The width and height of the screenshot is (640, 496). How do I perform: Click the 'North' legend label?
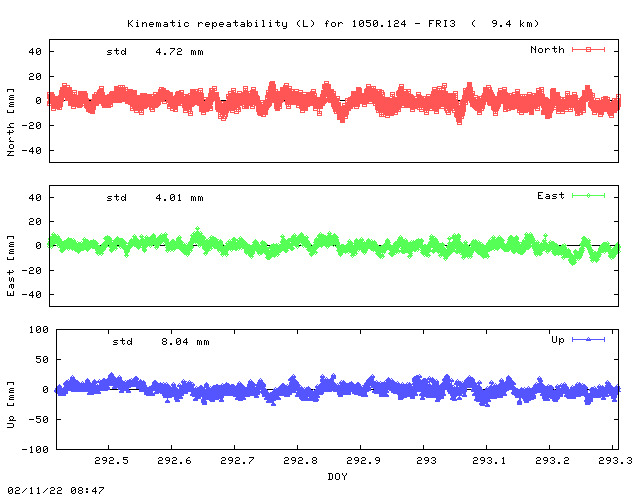click(x=547, y=50)
